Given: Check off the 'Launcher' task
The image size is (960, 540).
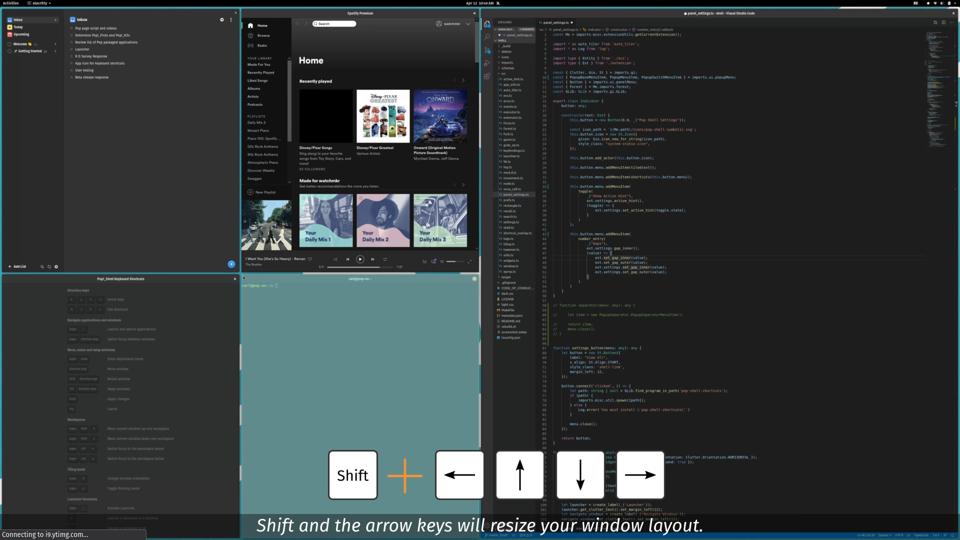Looking at the screenshot, I should coord(71,49).
